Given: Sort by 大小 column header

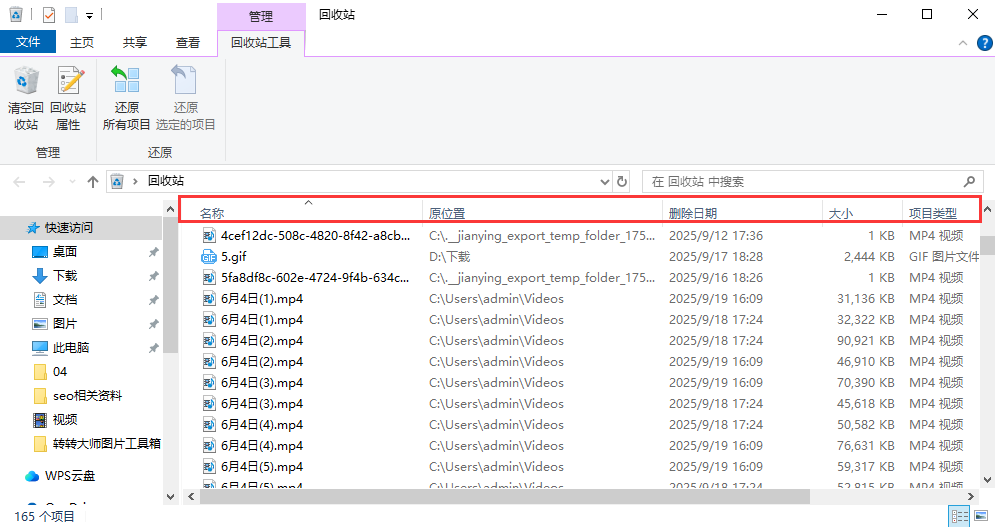Looking at the screenshot, I should [840, 213].
